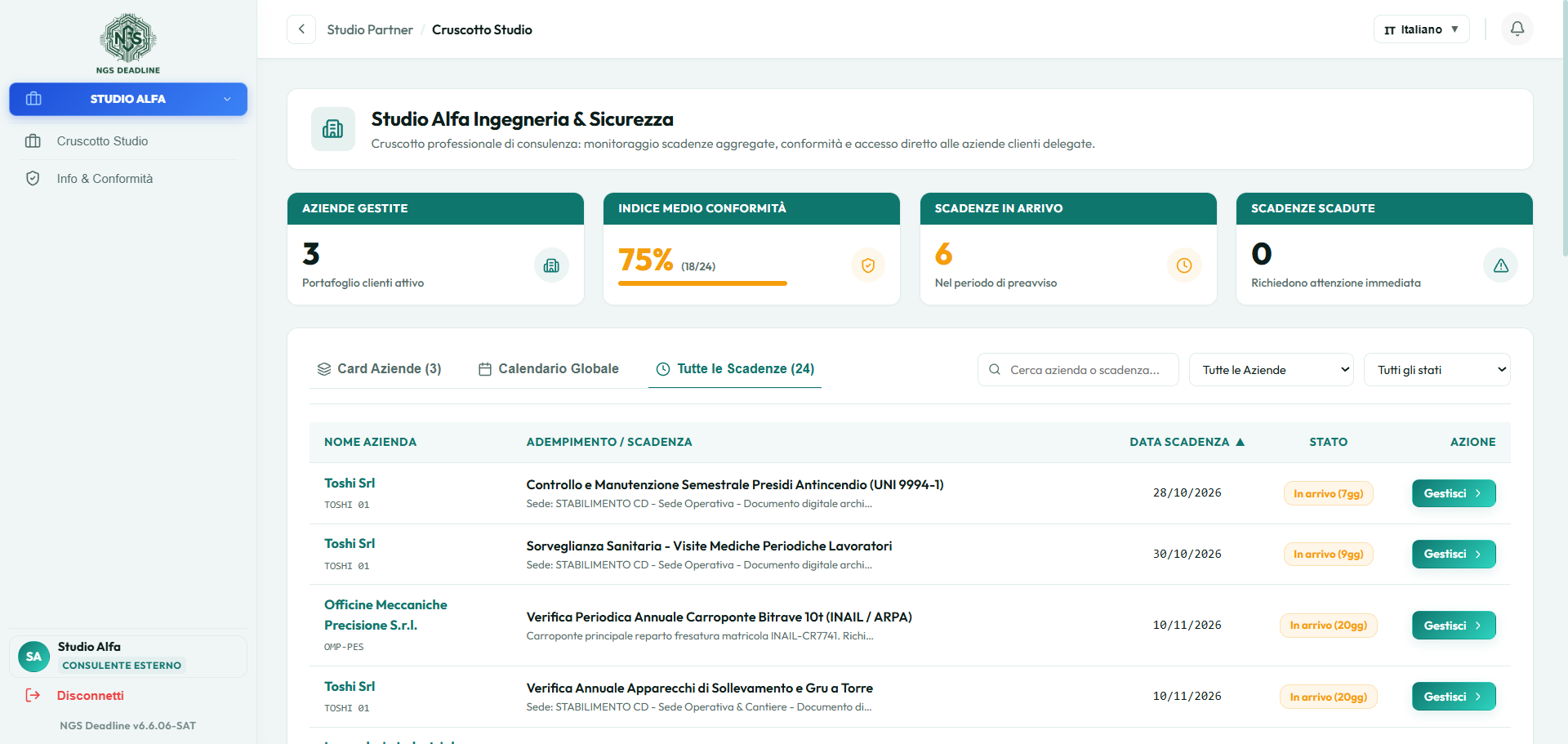Image resolution: width=1568 pixels, height=744 pixels.
Task: Open the Tutti gli stati filter dropdown
Action: point(1437,370)
